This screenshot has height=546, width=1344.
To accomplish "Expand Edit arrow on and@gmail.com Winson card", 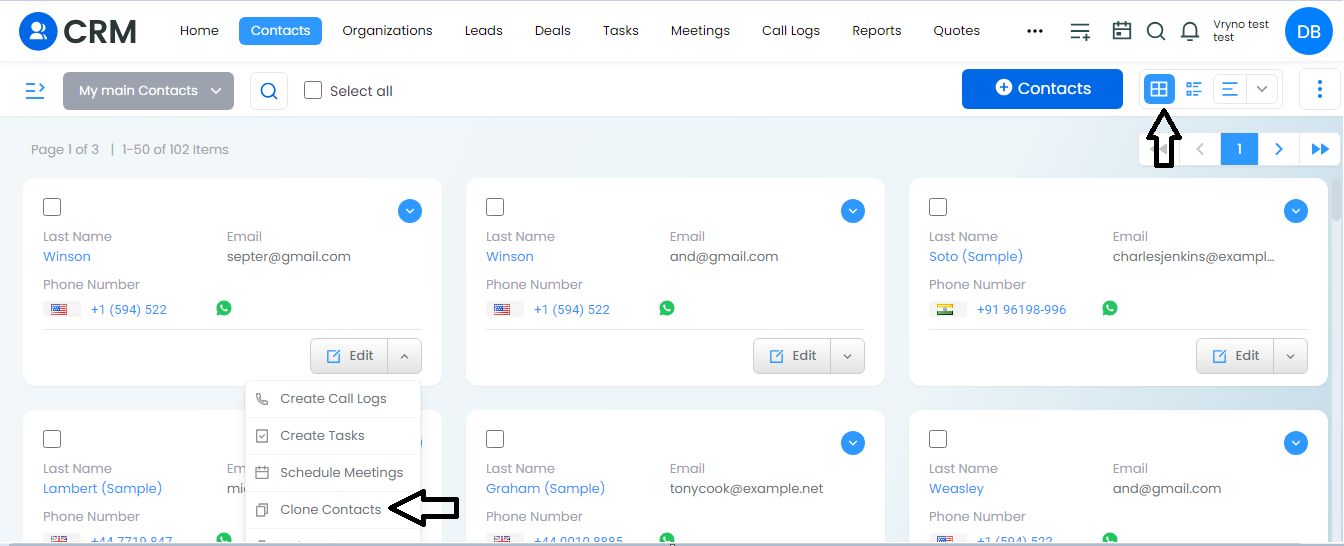I will tap(847, 356).
